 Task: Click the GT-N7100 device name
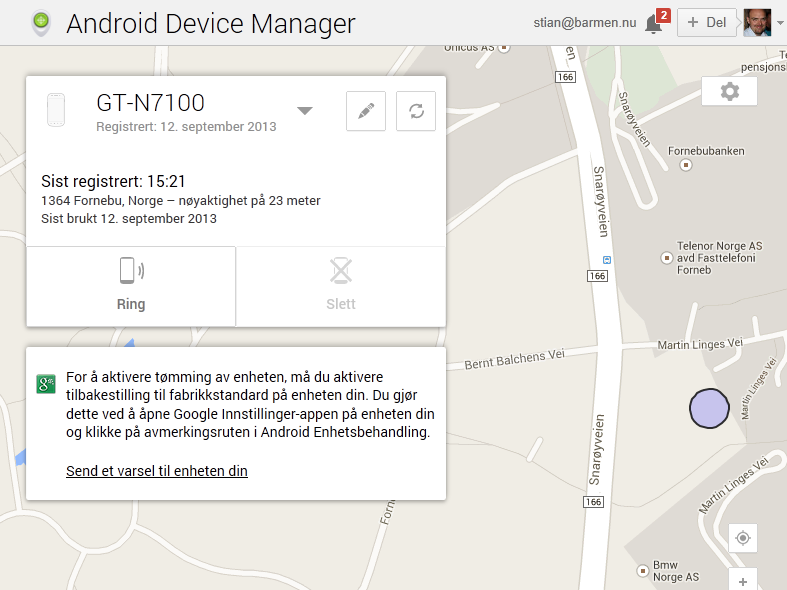[x=151, y=103]
